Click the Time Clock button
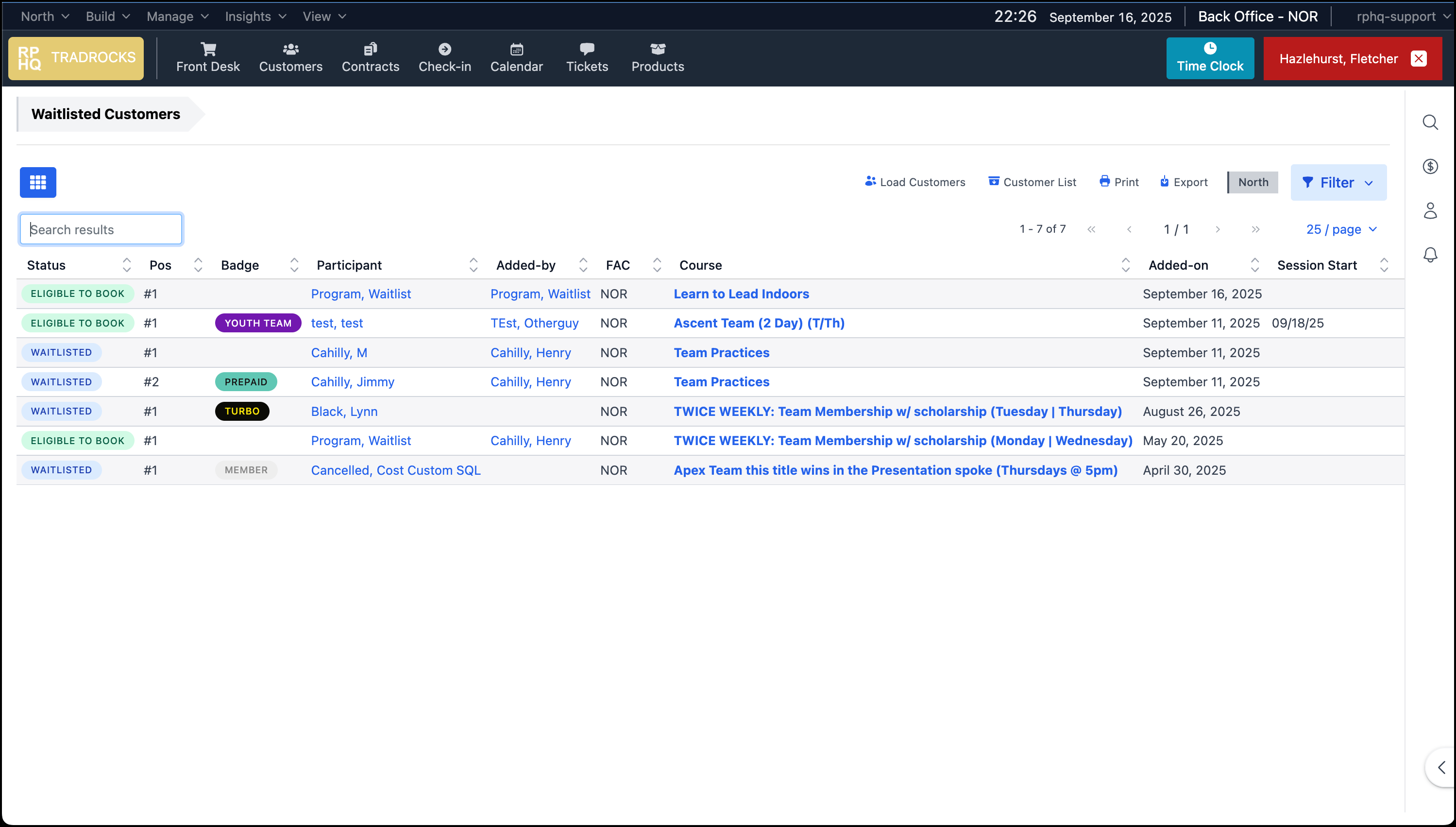This screenshot has width=1456, height=827. point(1210,58)
